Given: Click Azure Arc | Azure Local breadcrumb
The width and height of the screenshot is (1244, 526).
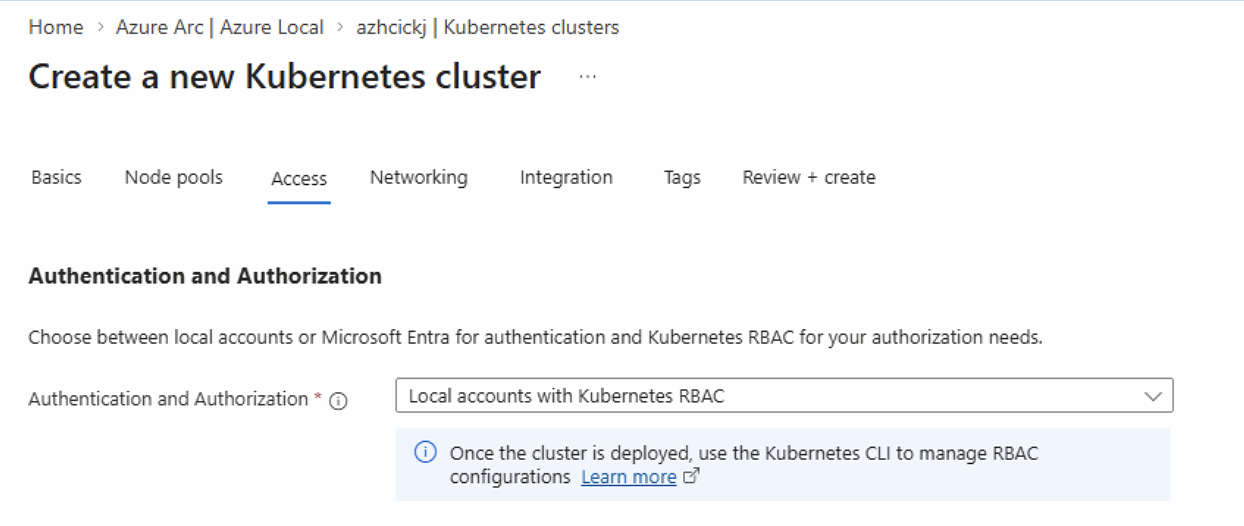Looking at the screenshot, I should tap(220, 27).
